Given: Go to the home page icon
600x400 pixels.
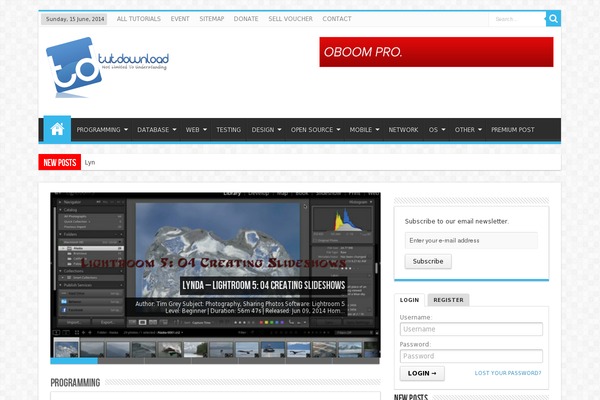Looking at the screenshot, I should (x=57, y=129).
